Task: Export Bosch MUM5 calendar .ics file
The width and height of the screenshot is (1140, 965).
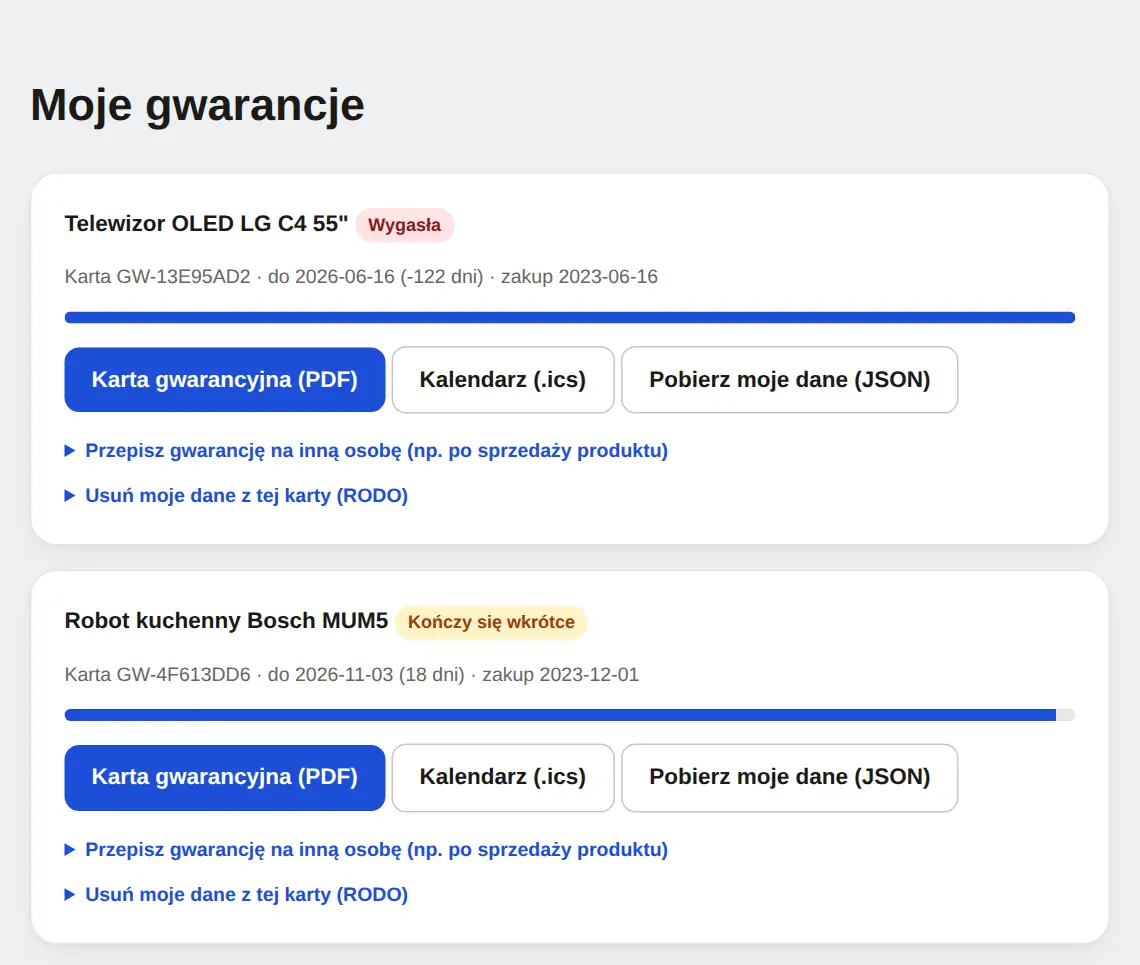Action: tap(503, 777)
